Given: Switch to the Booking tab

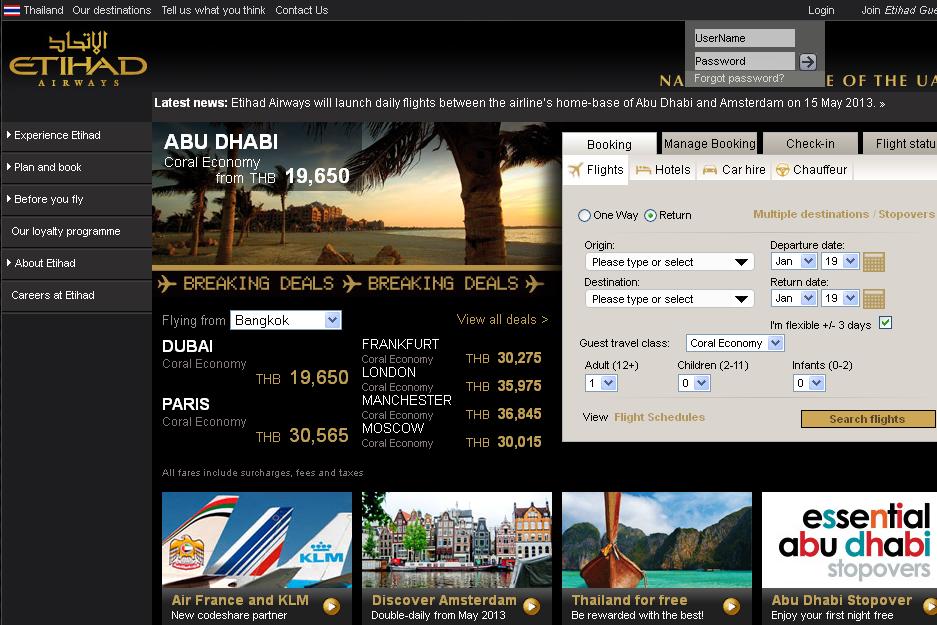Looking at the screenshot, I should (609, 145).
